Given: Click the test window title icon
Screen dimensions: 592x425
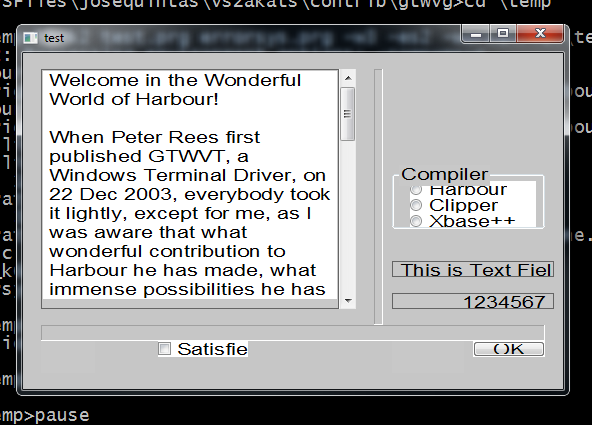Looking at the screenshot, I should [30, 38].
